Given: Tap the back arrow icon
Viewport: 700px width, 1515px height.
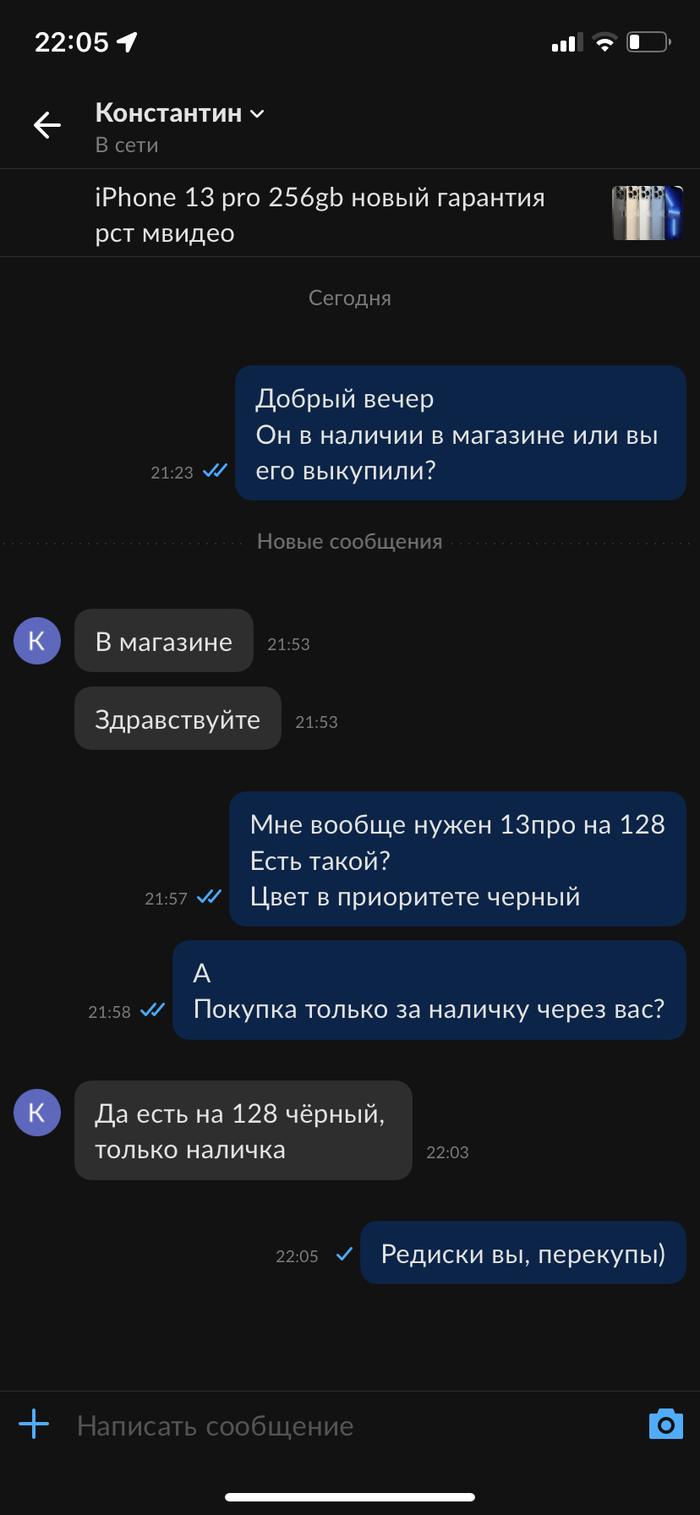Looking at the screenshot, I should point(47,125).
